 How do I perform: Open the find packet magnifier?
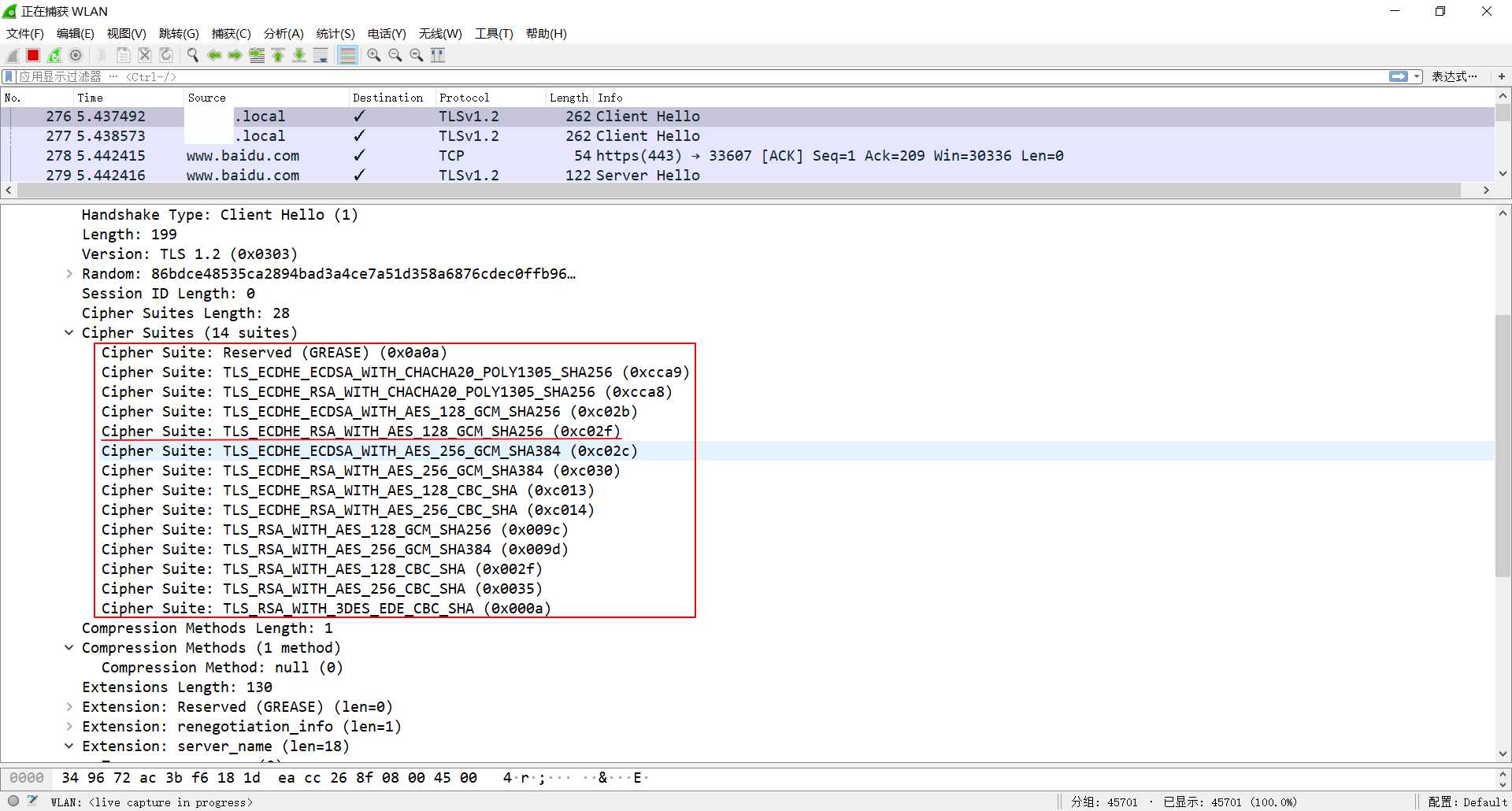coord(193,55)
